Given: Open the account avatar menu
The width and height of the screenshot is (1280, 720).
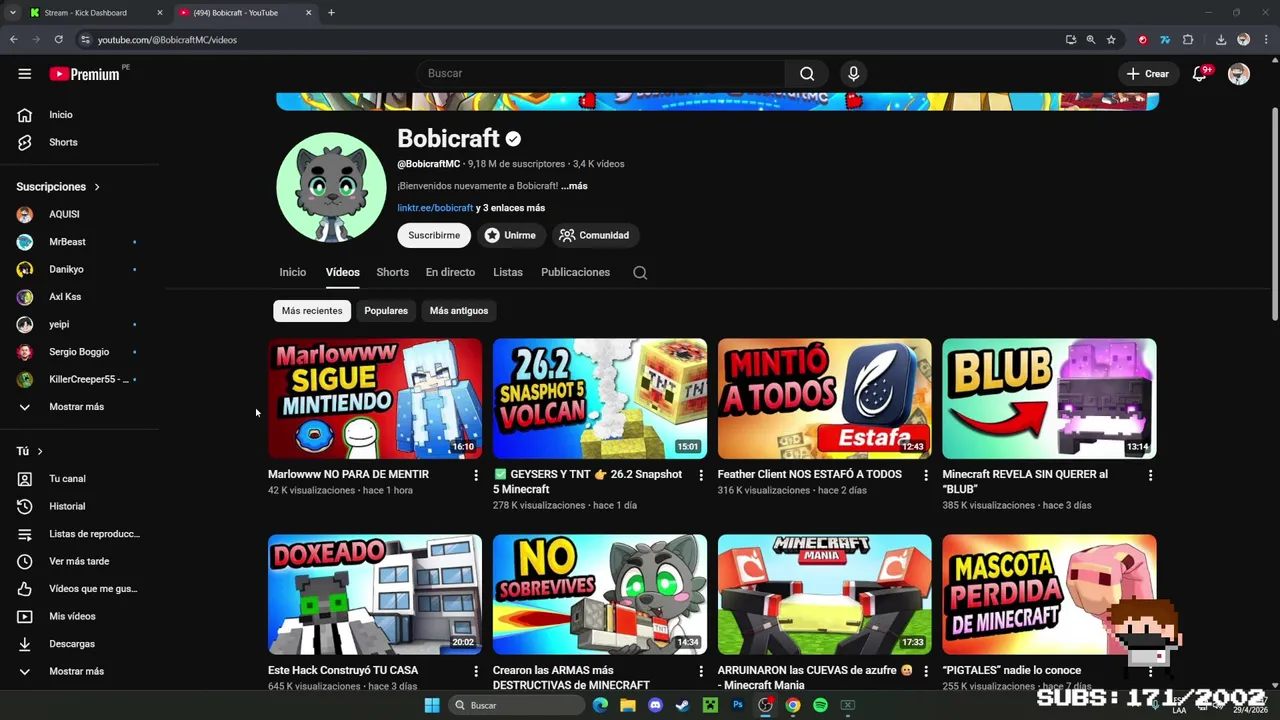Looking at the screenshot, I should [x=1238, y=73].
